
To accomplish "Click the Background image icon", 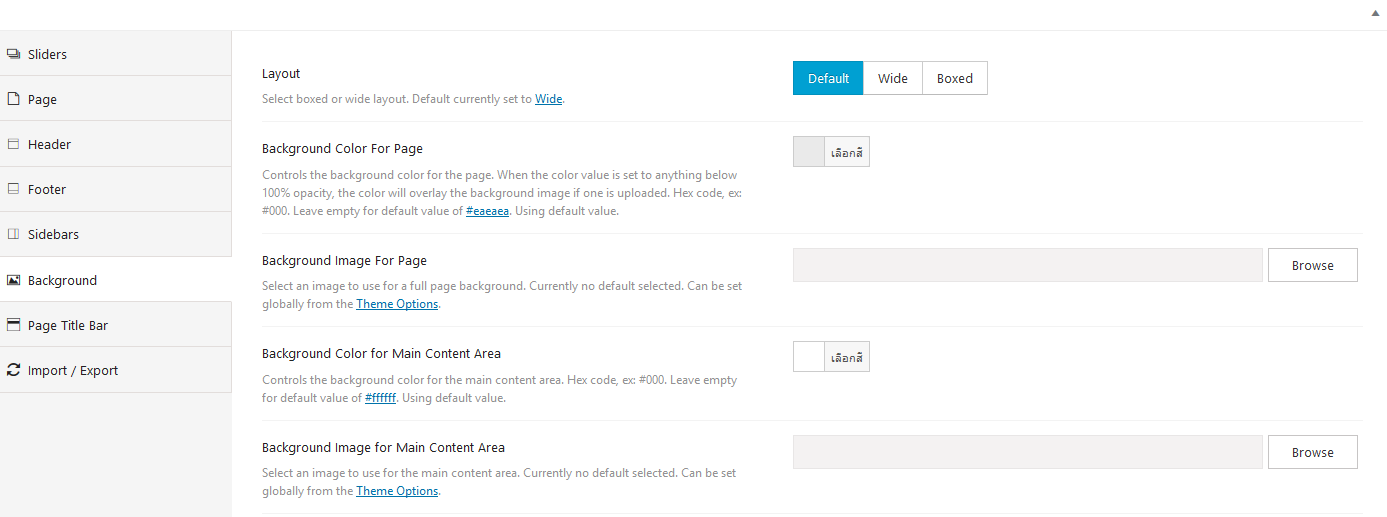I will [x=14, y=280].
